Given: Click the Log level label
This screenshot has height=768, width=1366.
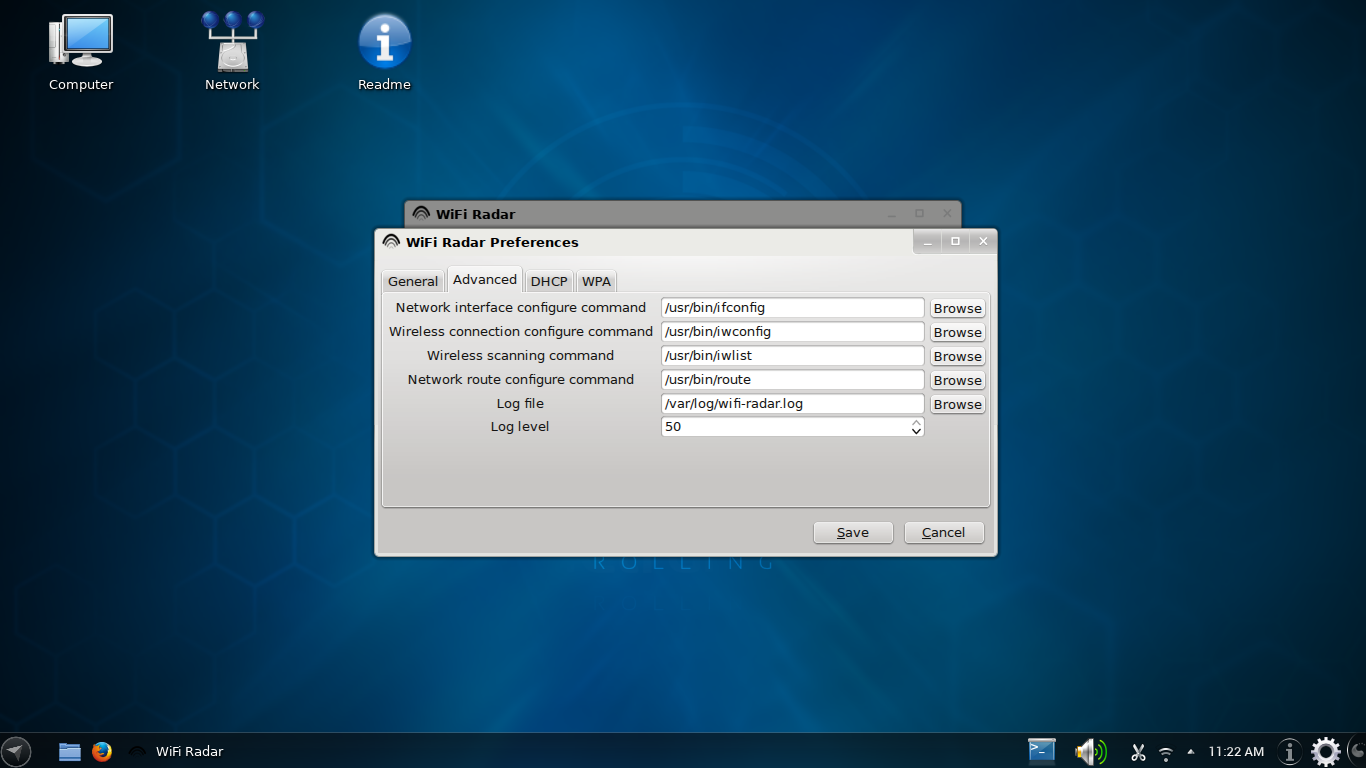Looking at the screenshot, I should click(520, 427).
